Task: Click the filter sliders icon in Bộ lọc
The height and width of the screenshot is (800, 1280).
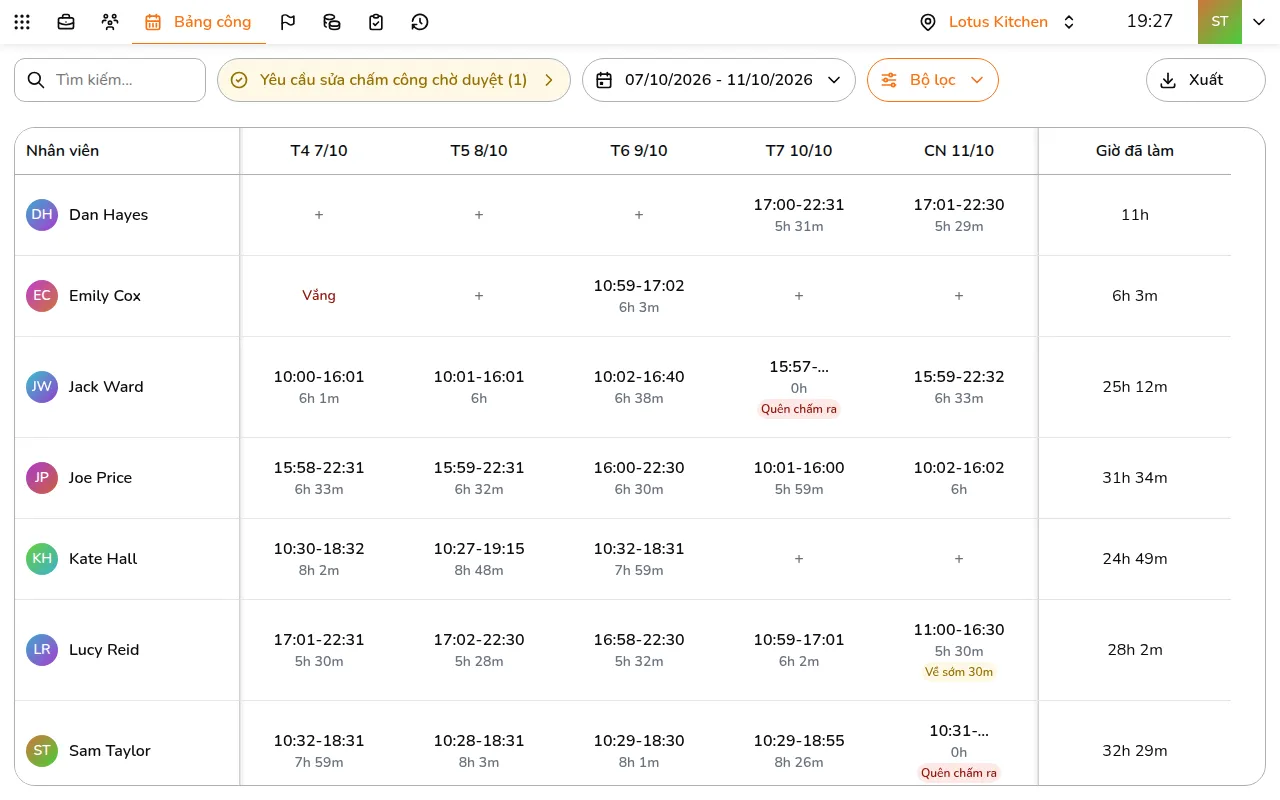Action: (x=889, y=80)
